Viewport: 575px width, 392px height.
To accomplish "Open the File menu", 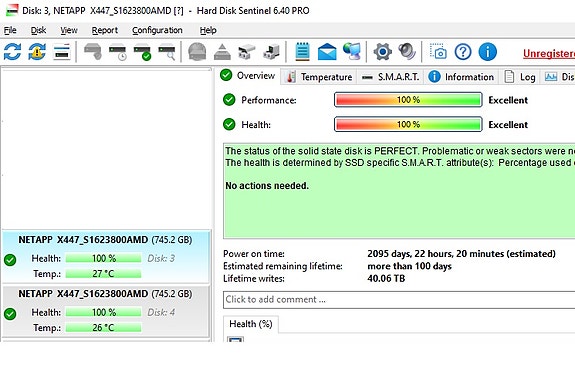I will 10,30.
